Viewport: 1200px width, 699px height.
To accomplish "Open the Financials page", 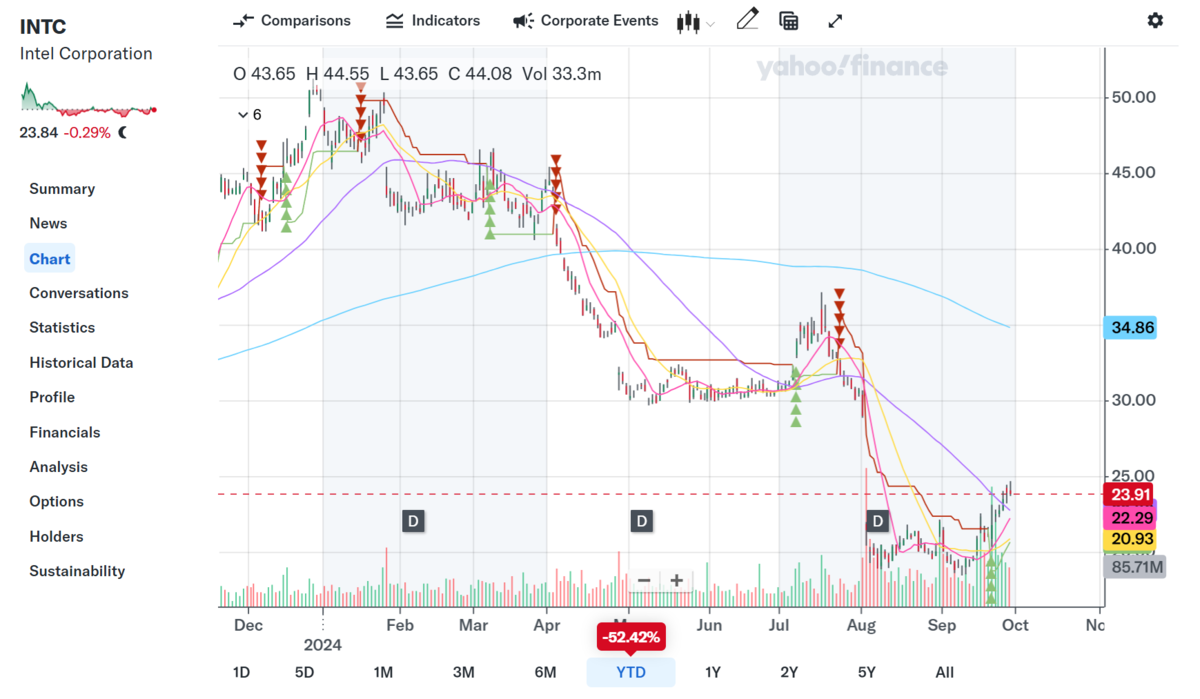I will (x=65, y=433).
